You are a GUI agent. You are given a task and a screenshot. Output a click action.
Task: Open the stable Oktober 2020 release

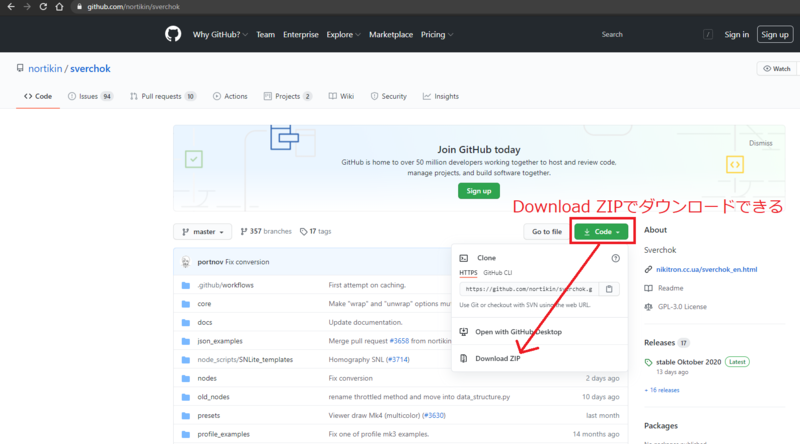click(x=688, y=362)
